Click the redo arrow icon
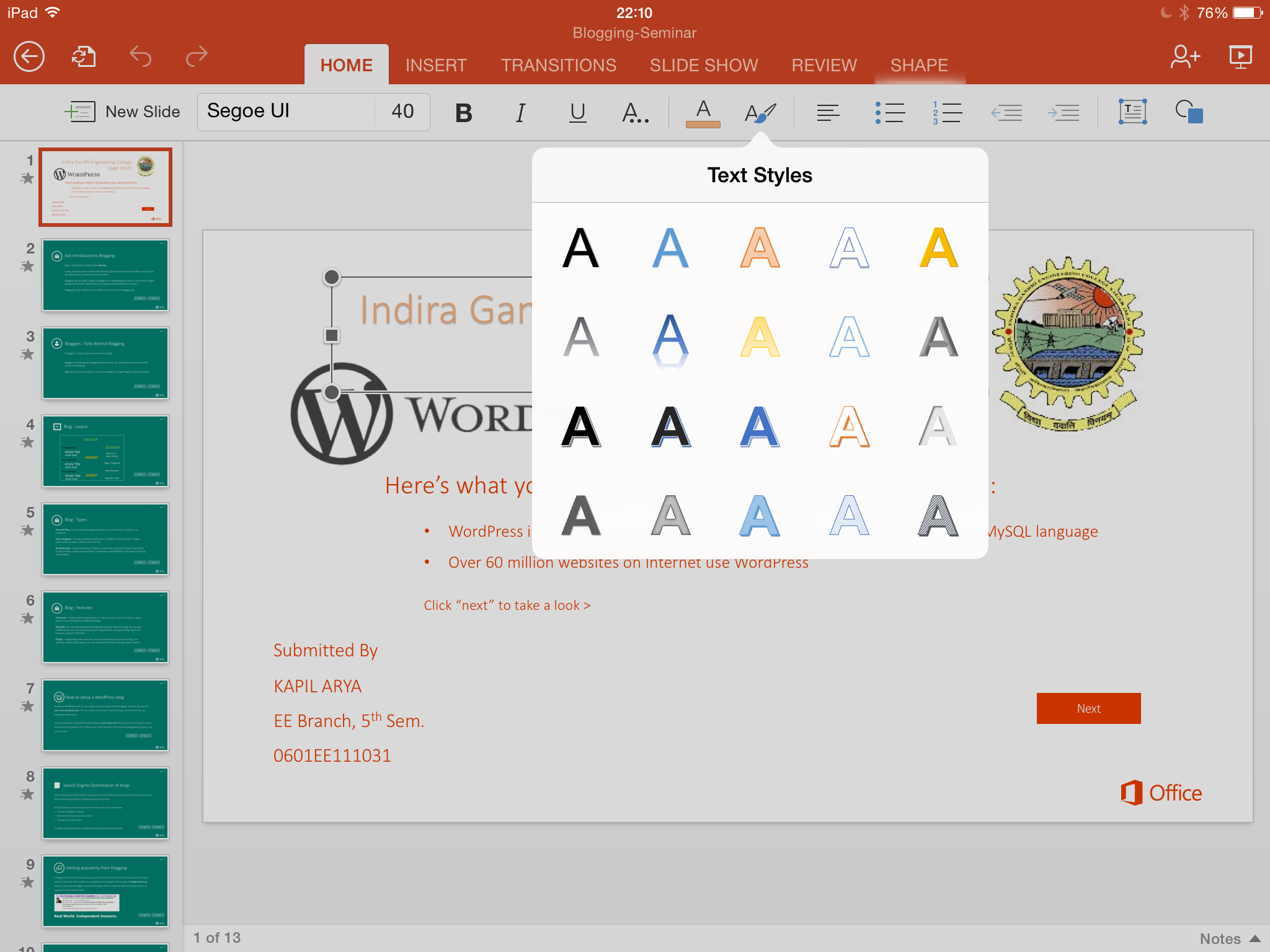The width and height of the screenshot is (1270, 952). coord(197,57)
